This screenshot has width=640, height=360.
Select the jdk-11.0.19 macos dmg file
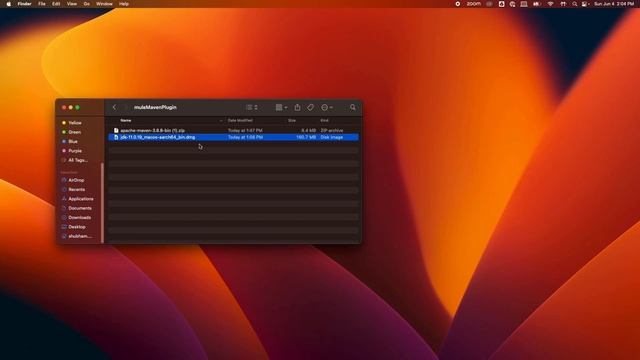[233, 137]
